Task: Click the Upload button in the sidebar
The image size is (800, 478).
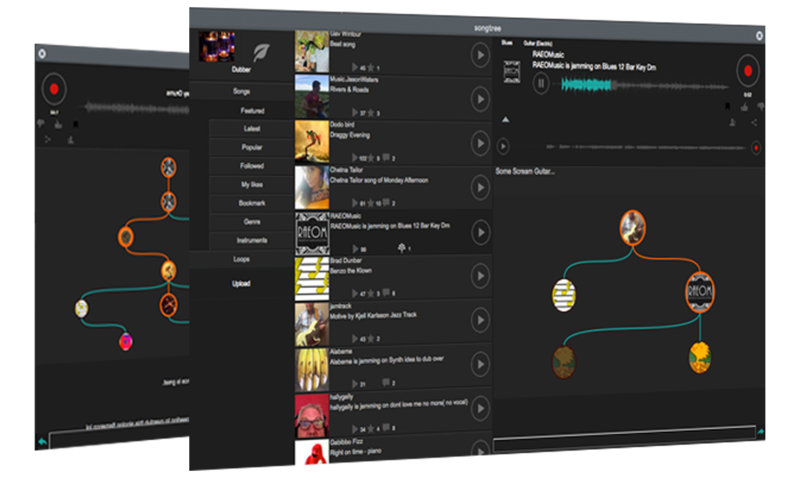Action: click(x=241, y=284)
